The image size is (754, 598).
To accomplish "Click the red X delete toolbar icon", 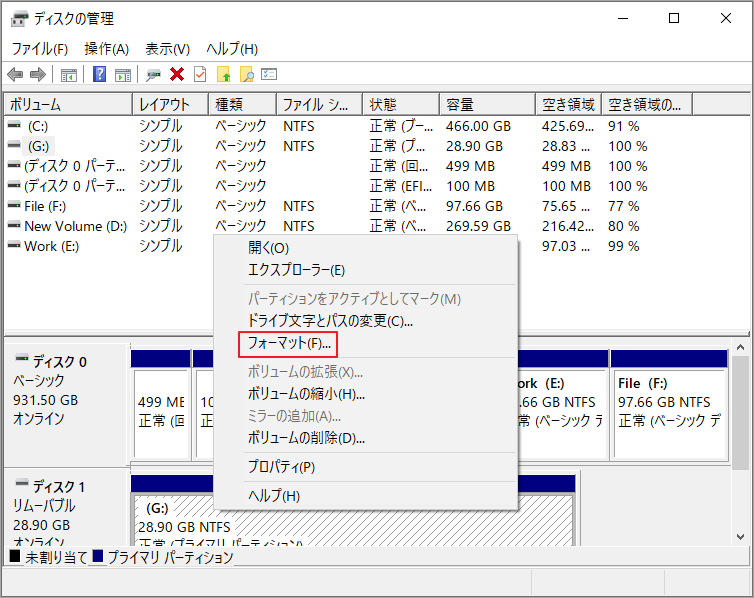I will 177,74.
